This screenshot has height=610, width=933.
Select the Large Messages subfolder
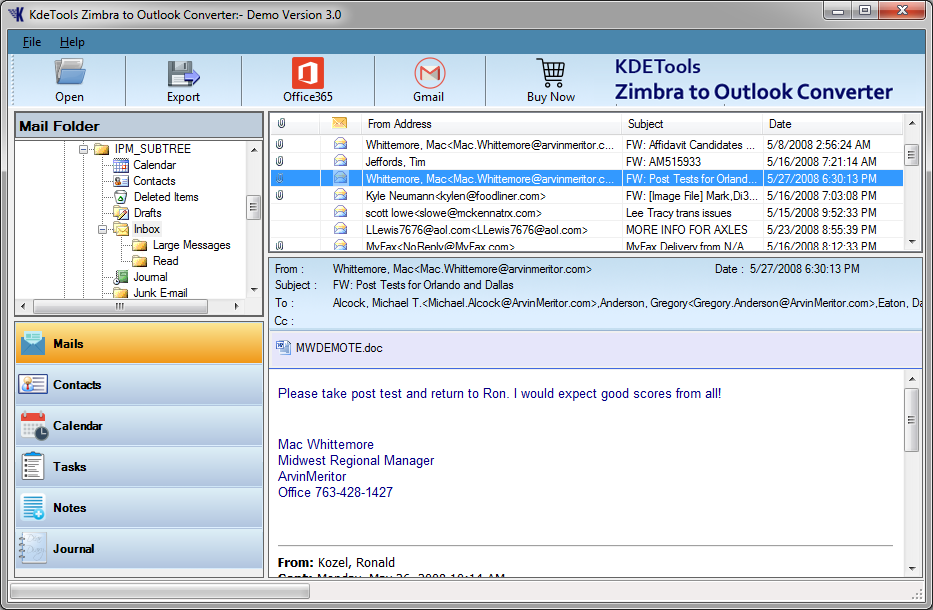pyautogui.click(x=191, y=245)
